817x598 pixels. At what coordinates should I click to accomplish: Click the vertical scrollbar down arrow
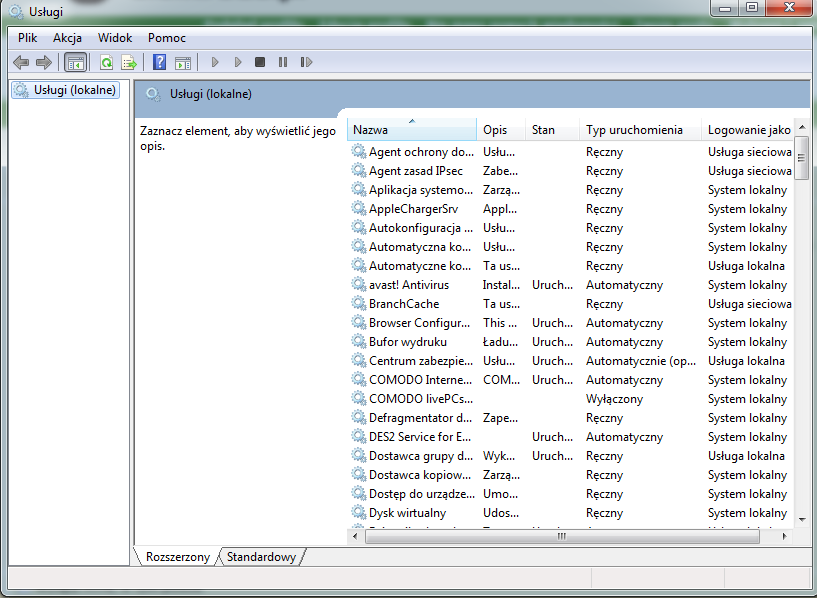pyautogui.click(x=802, y=519)
